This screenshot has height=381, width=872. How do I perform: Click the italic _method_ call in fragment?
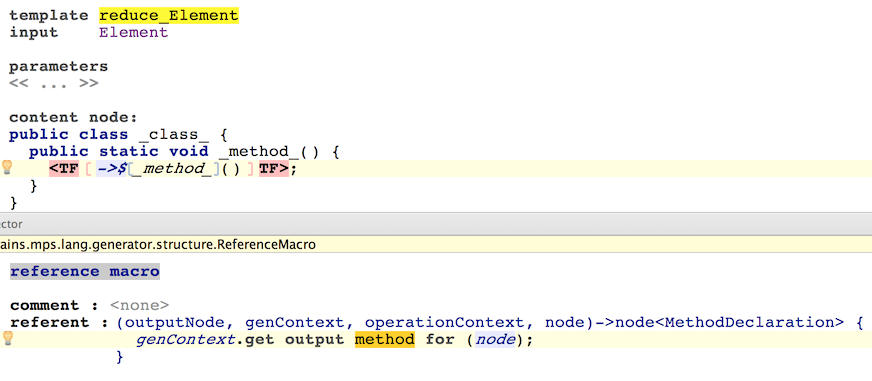click(173, 169)
